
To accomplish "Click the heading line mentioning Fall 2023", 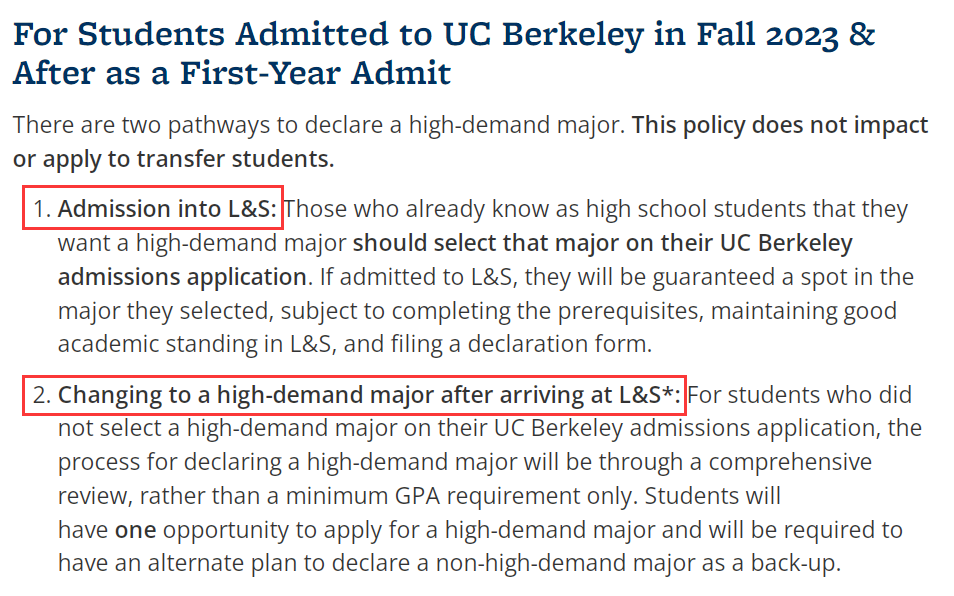I will [x=444, y=35].
